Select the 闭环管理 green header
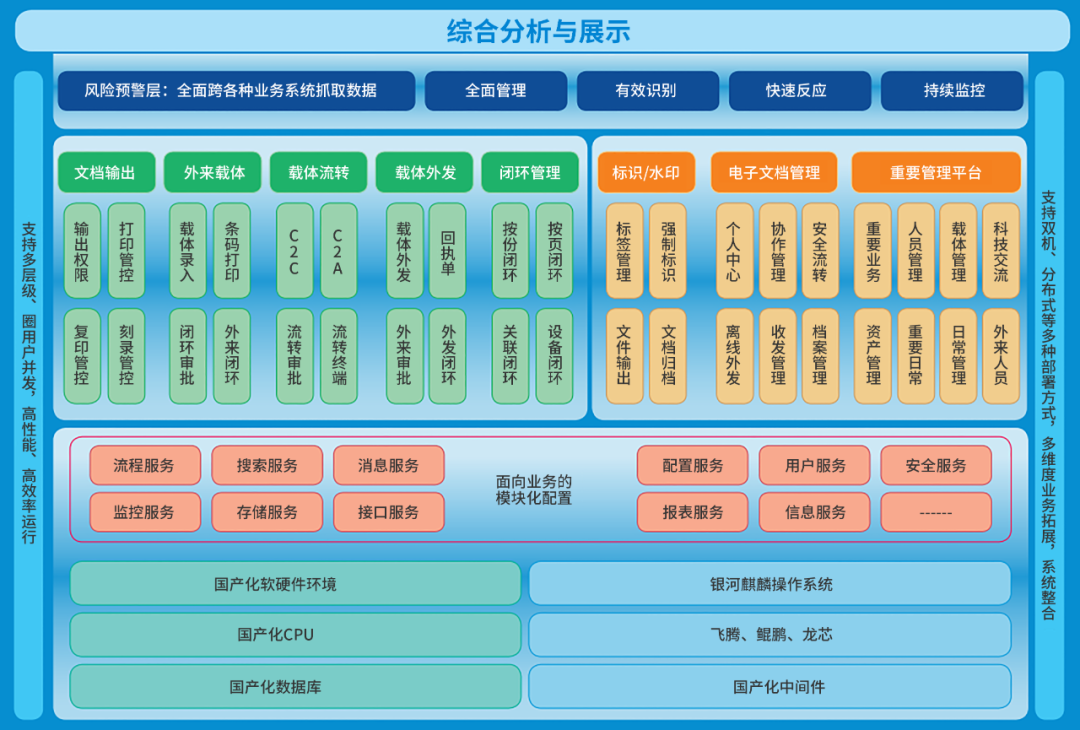Screen dimensions: 1080x730 [530, 172]
